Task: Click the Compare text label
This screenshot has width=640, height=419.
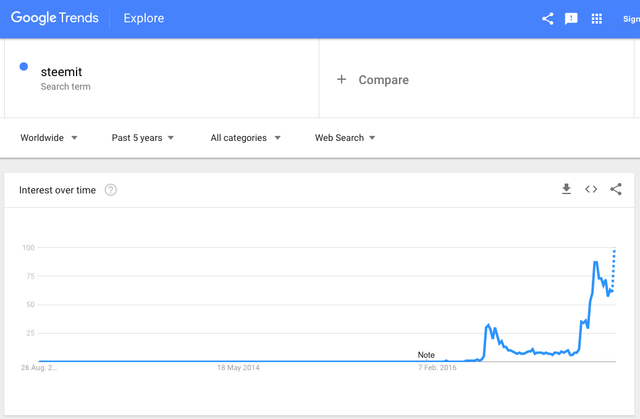Action: (x=384, y=79)
